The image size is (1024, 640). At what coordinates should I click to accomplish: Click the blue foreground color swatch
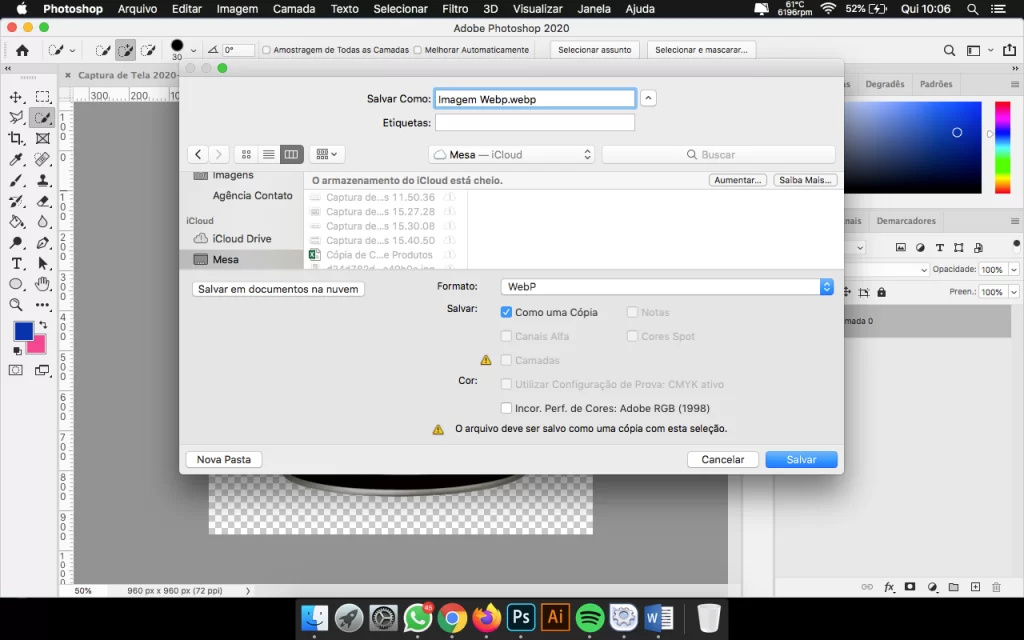click(x=23, y=331)
